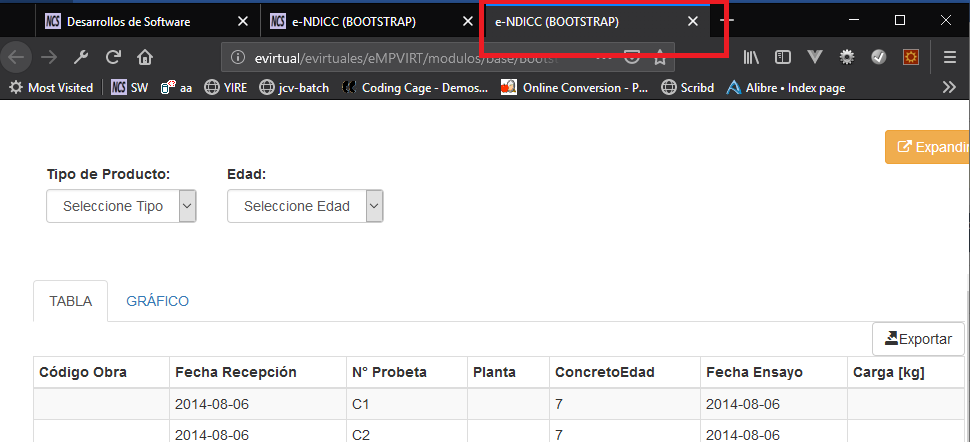Bookmark this page with the star

click(660, 57)
